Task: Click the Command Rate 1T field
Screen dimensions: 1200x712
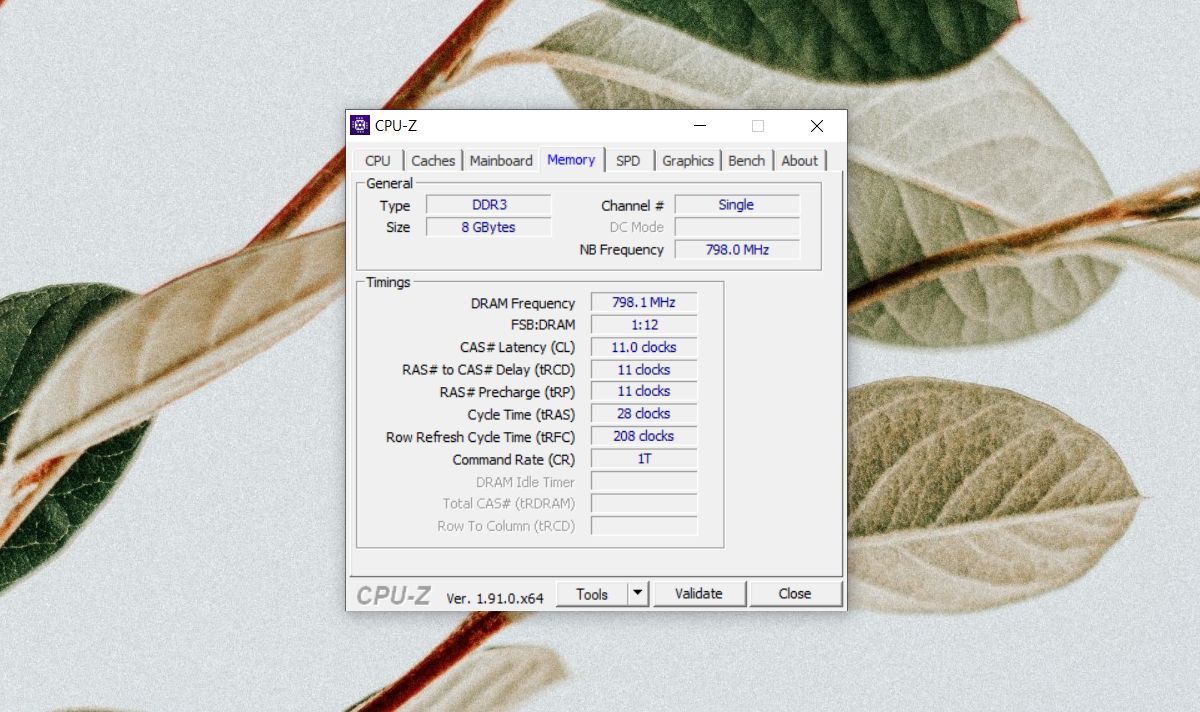Action: 643,458
